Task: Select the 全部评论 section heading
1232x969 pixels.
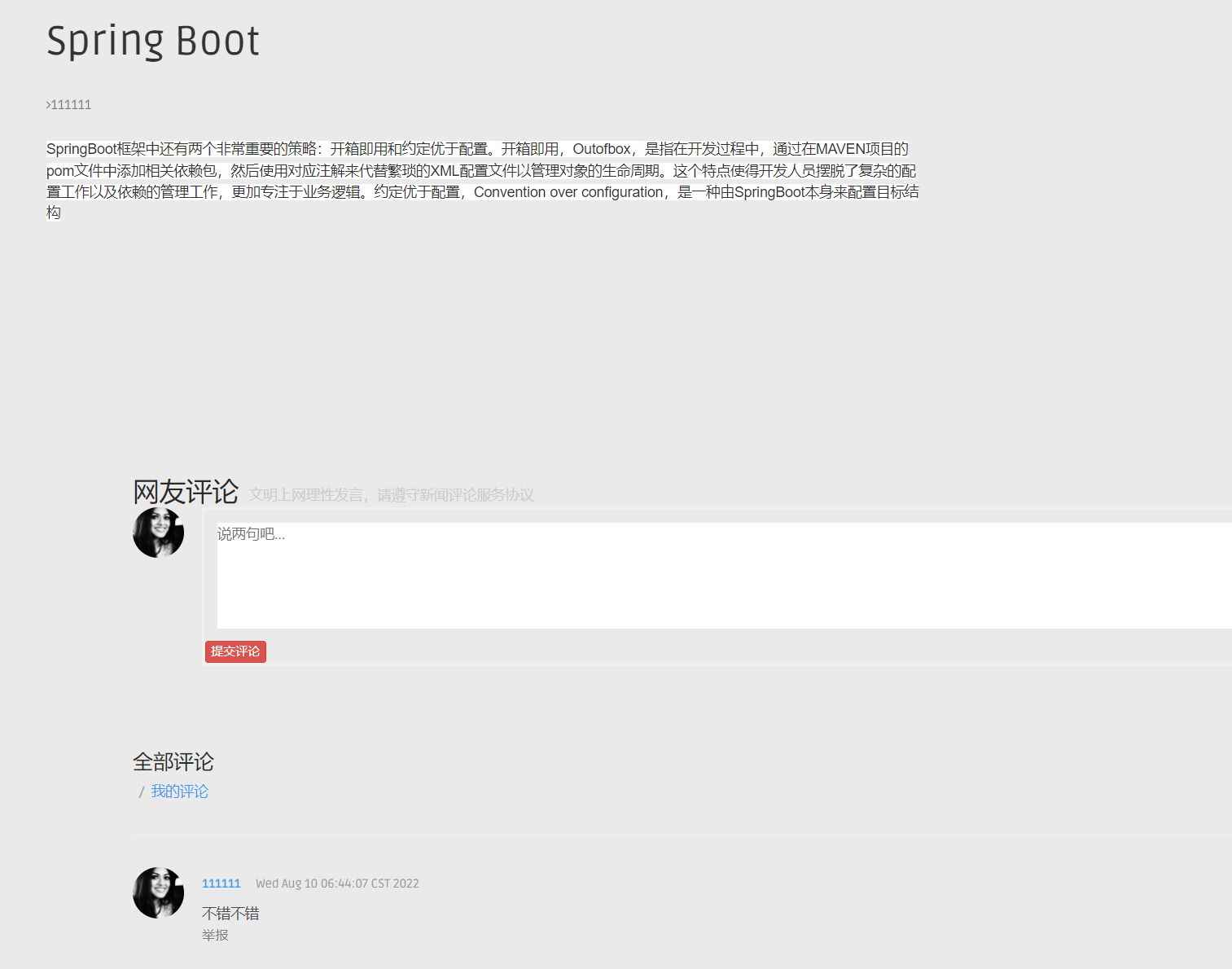Action: pyautogui.click(x=173, y=762)
